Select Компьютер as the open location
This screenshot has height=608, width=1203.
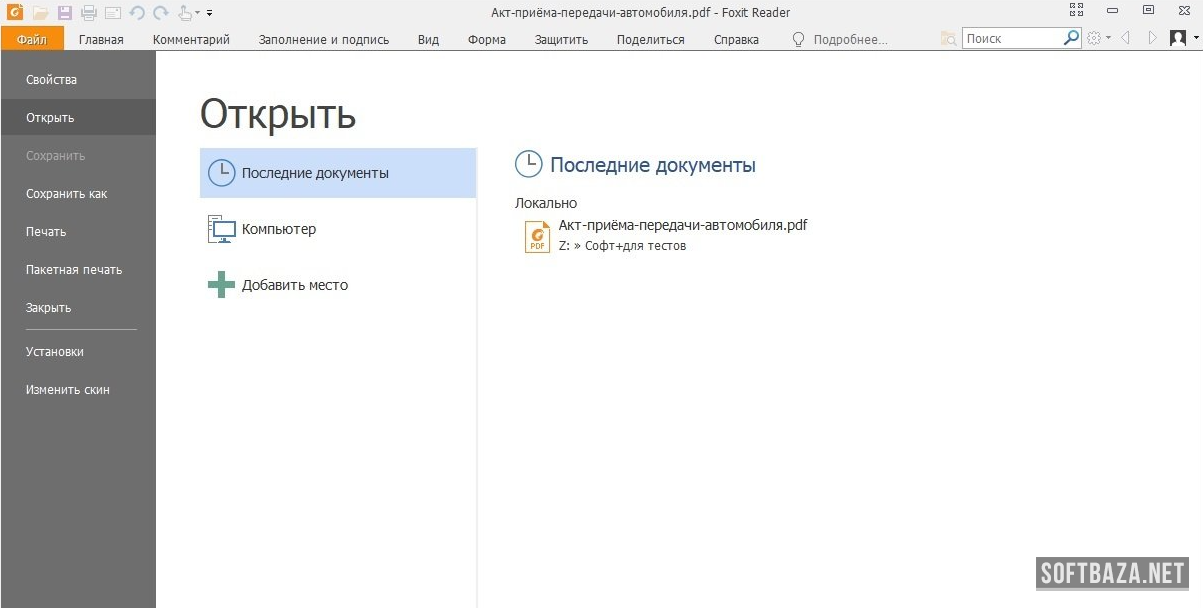tap(278, 229)
